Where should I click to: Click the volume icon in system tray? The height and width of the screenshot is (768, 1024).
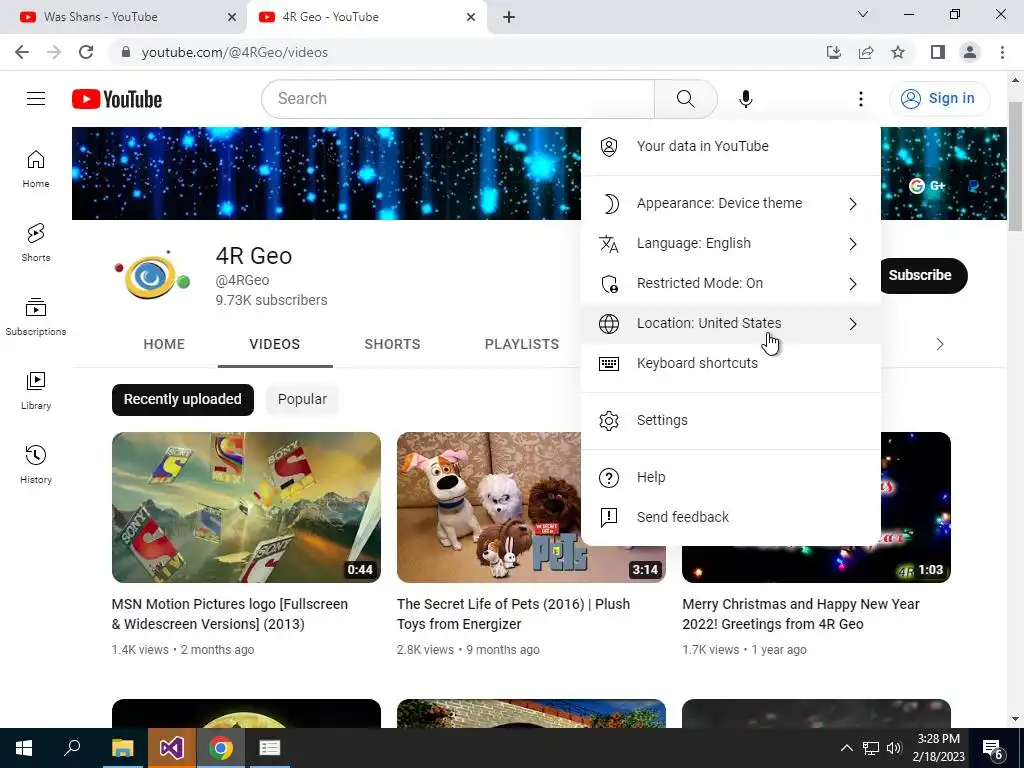click(894, 748)
